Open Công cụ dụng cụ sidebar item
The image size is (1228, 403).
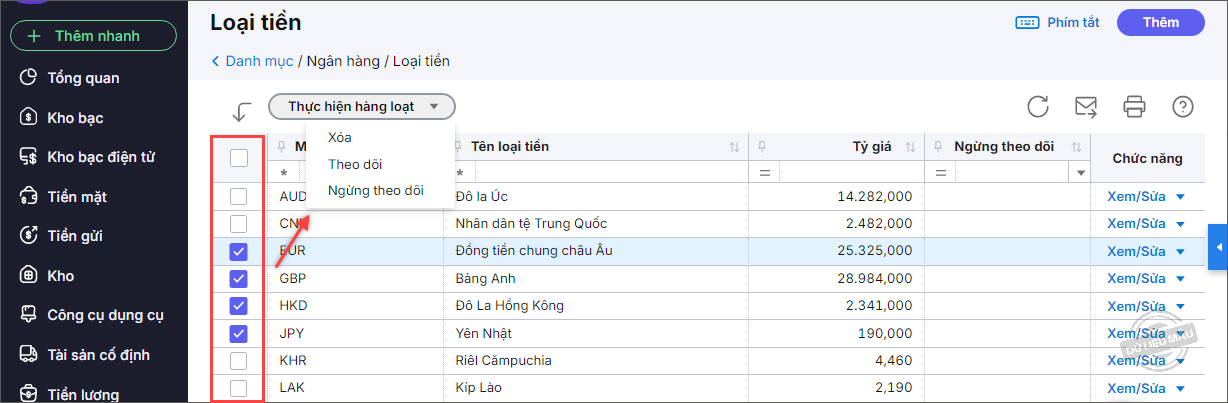pos(106,315)
